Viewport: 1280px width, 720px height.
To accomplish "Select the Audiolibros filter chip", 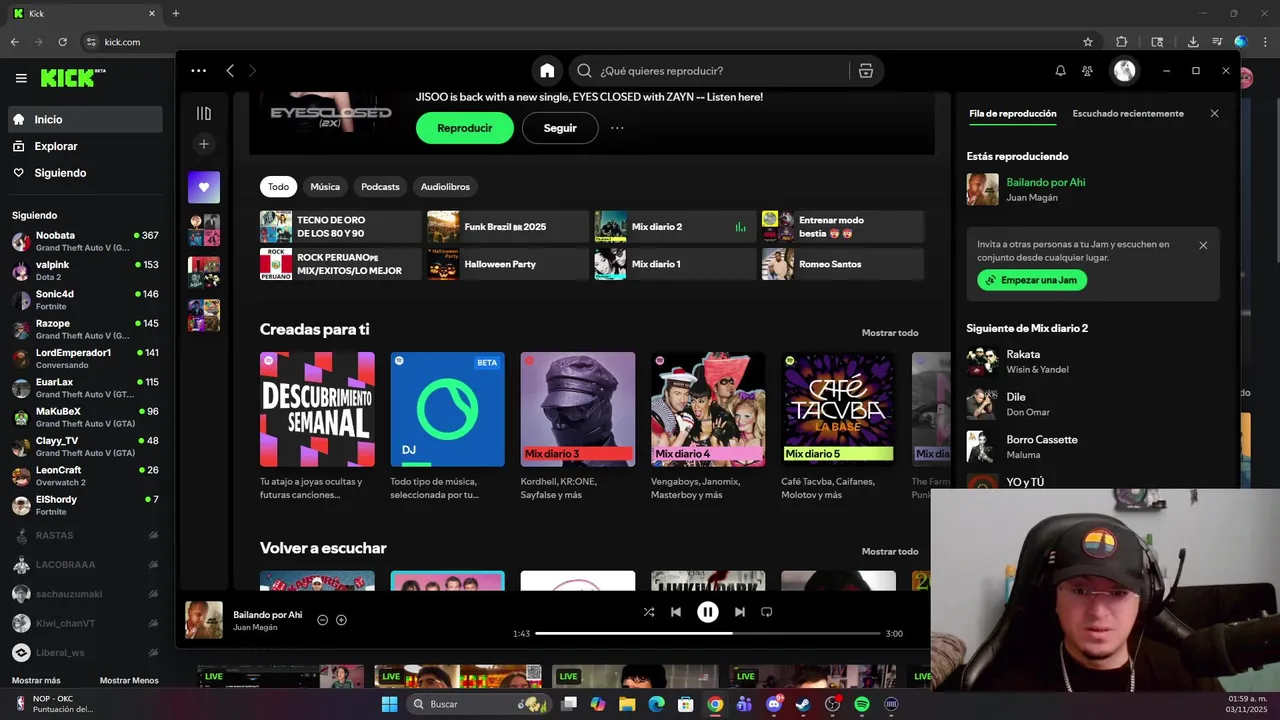I will click(445, 187).
